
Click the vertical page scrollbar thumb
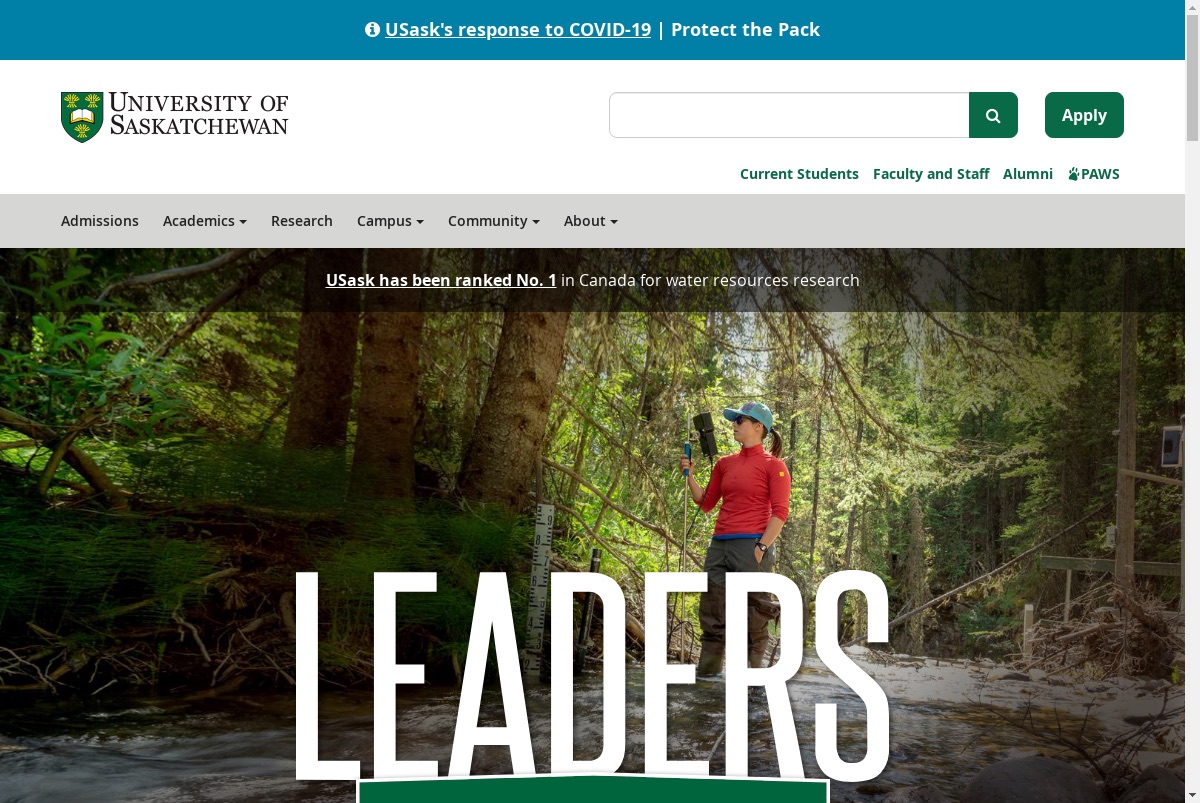(x=1192, y=72)
